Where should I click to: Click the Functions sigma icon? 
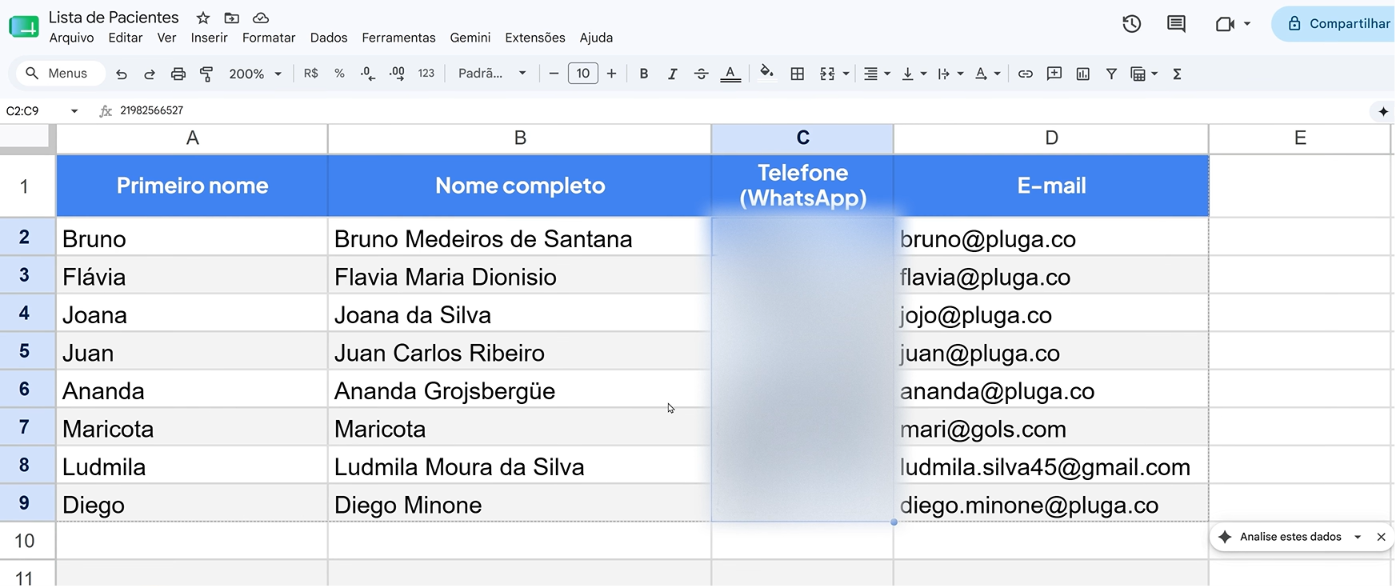point(1177,74)
